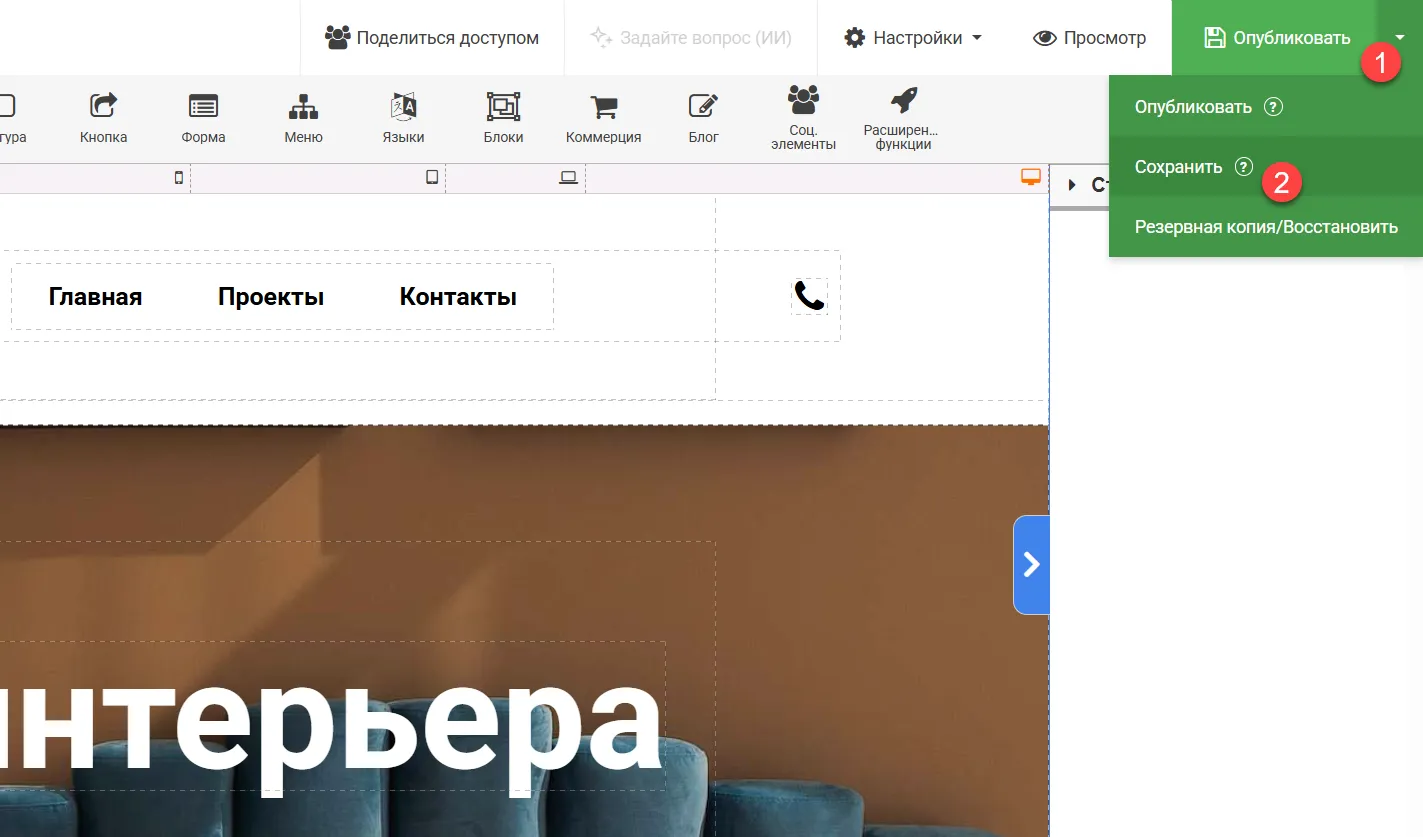This screenshot has height=837, width=1423.
Task: Click Поделиться доступом button
Action: (432, 38)
